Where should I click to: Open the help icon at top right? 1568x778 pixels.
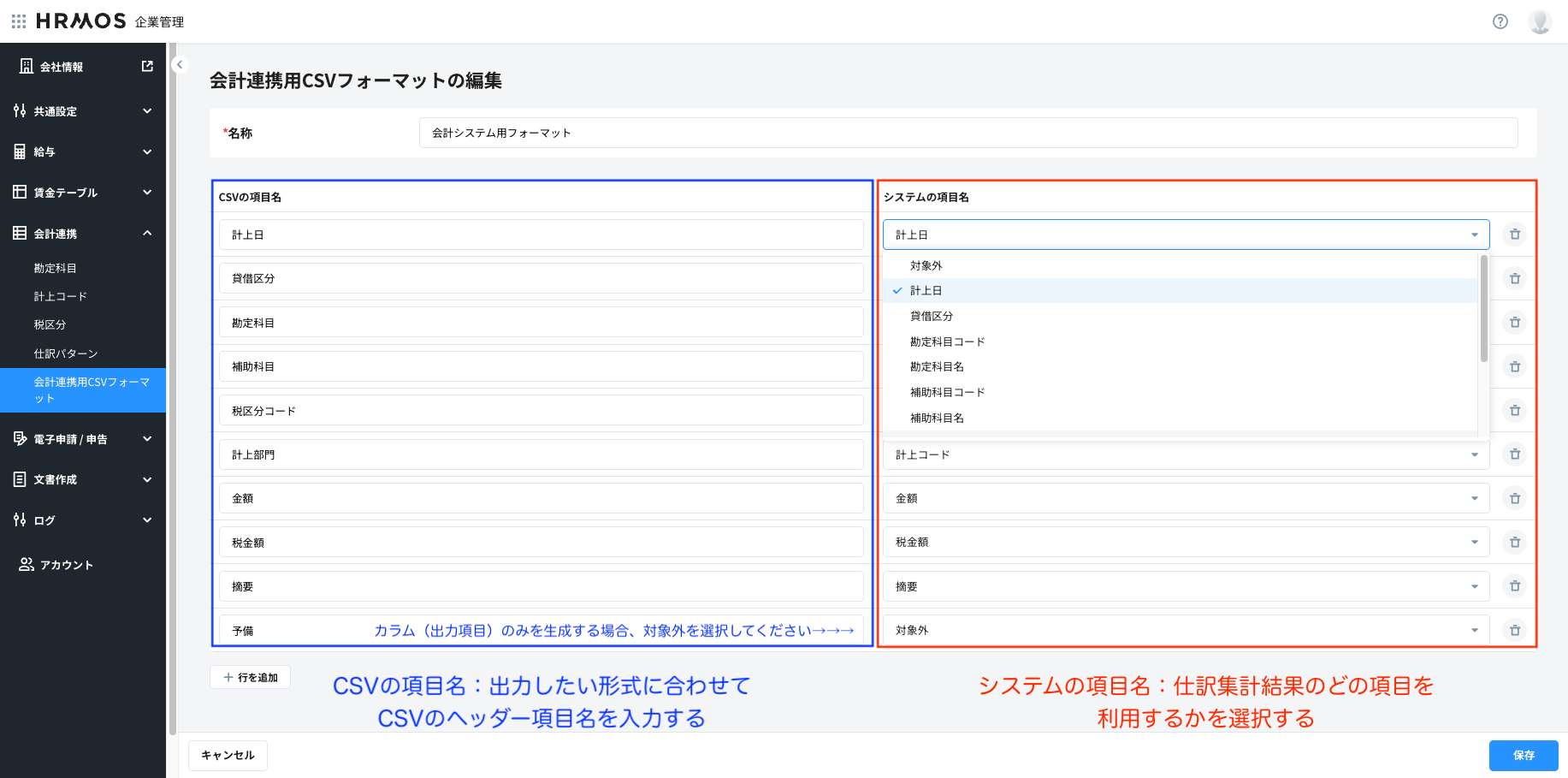click(x=1500, y=21)
